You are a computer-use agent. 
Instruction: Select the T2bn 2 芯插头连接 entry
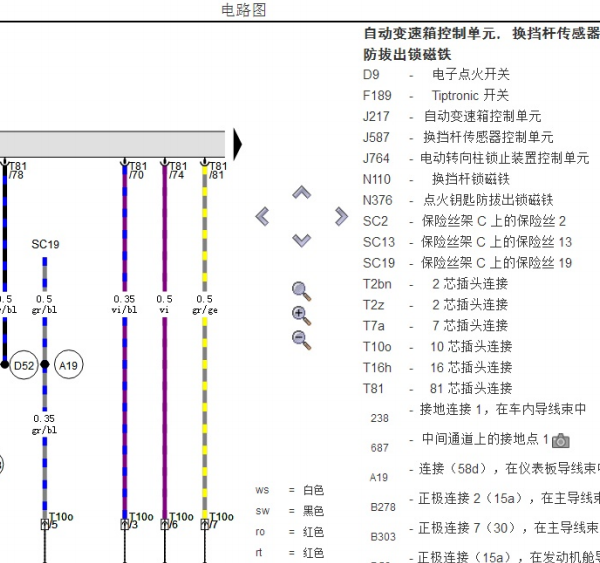click(x=435, y=284)
